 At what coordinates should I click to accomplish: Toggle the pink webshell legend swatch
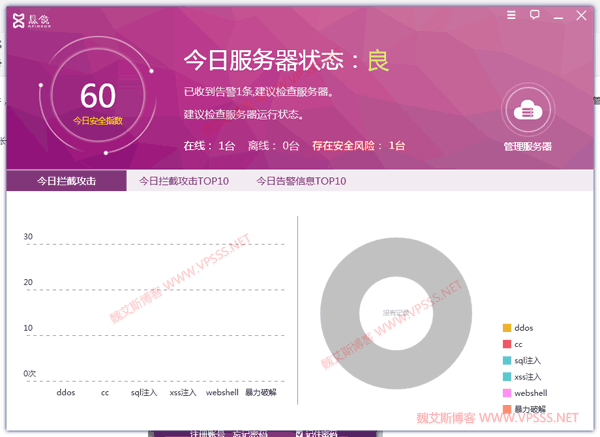[507, 394]
